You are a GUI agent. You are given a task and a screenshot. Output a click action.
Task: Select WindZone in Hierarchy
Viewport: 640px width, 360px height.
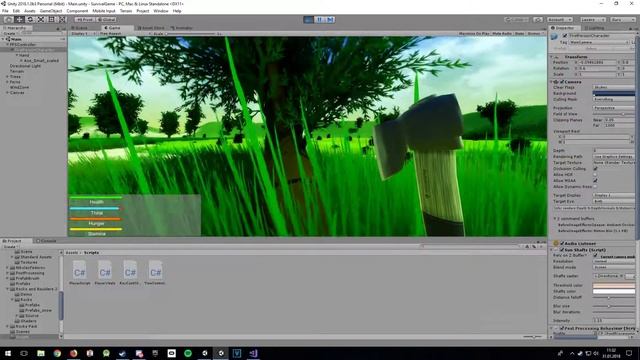pos(19,87)
